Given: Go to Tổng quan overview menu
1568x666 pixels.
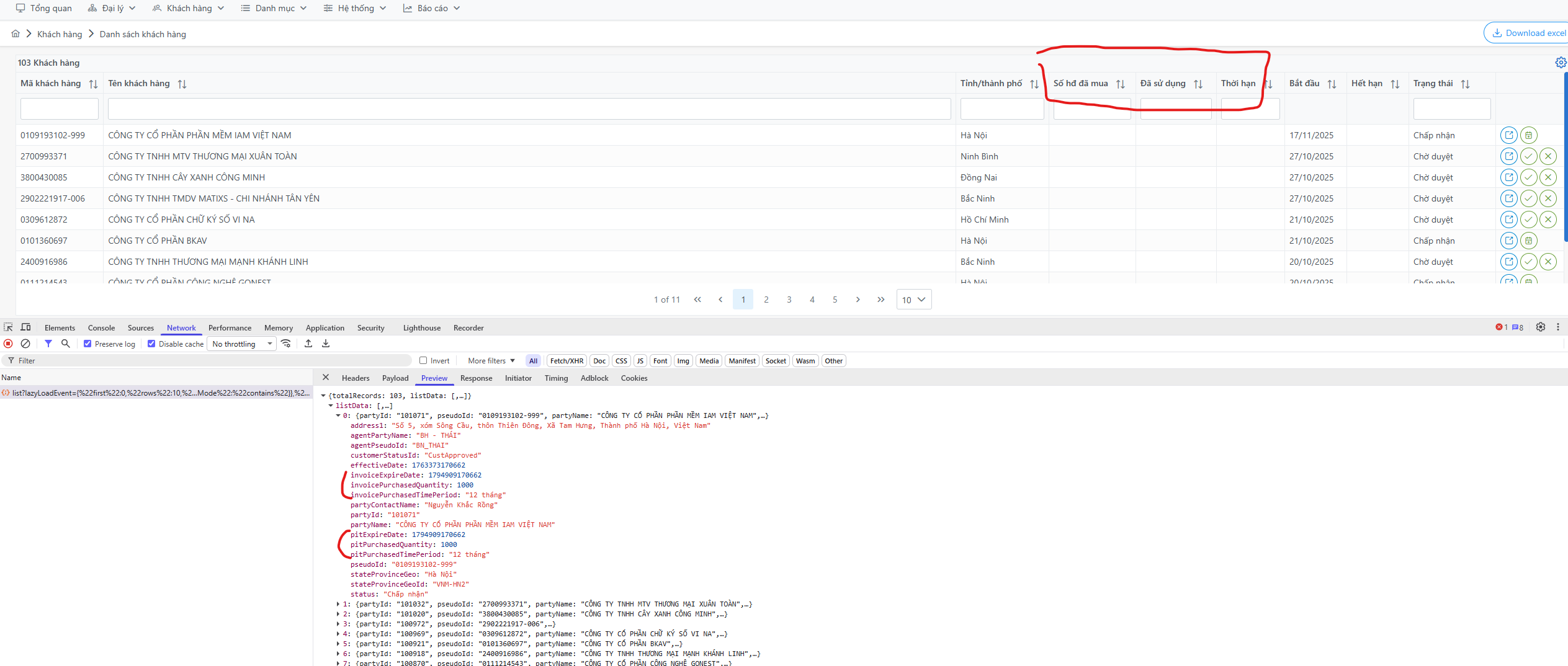Looking at the screenshot, I should click(43, 8).
